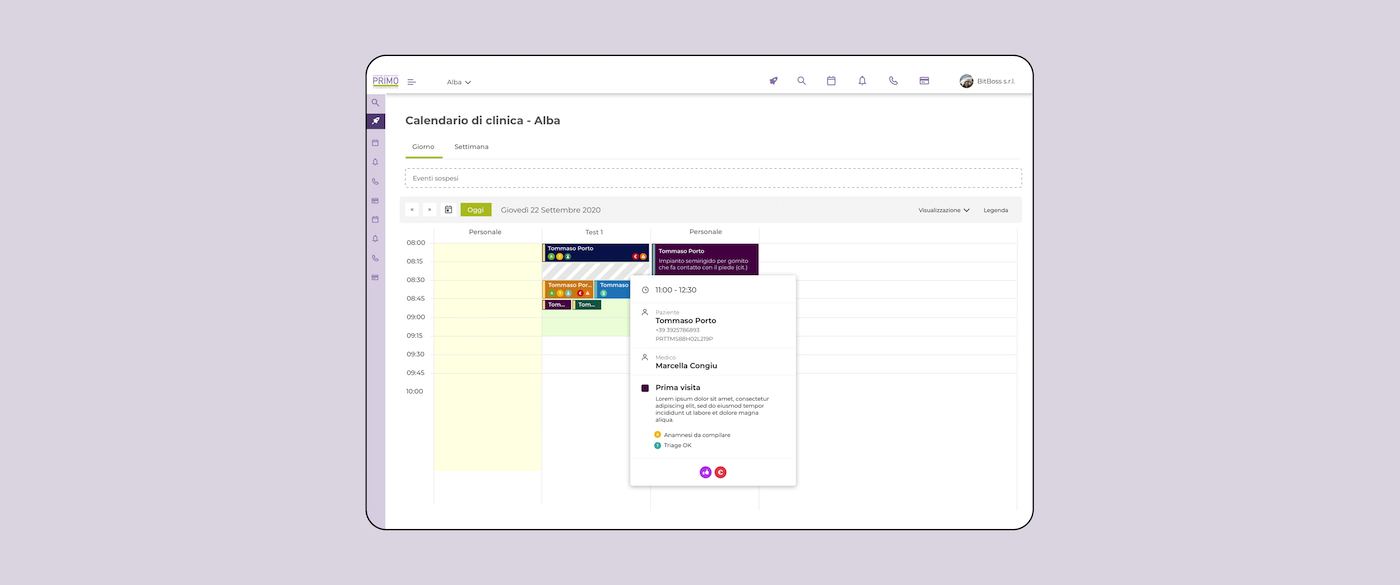This screenshot has height=585, width=1400.
Task: Click the bell notifications icon in header
Action: click(x=862, y=81)
